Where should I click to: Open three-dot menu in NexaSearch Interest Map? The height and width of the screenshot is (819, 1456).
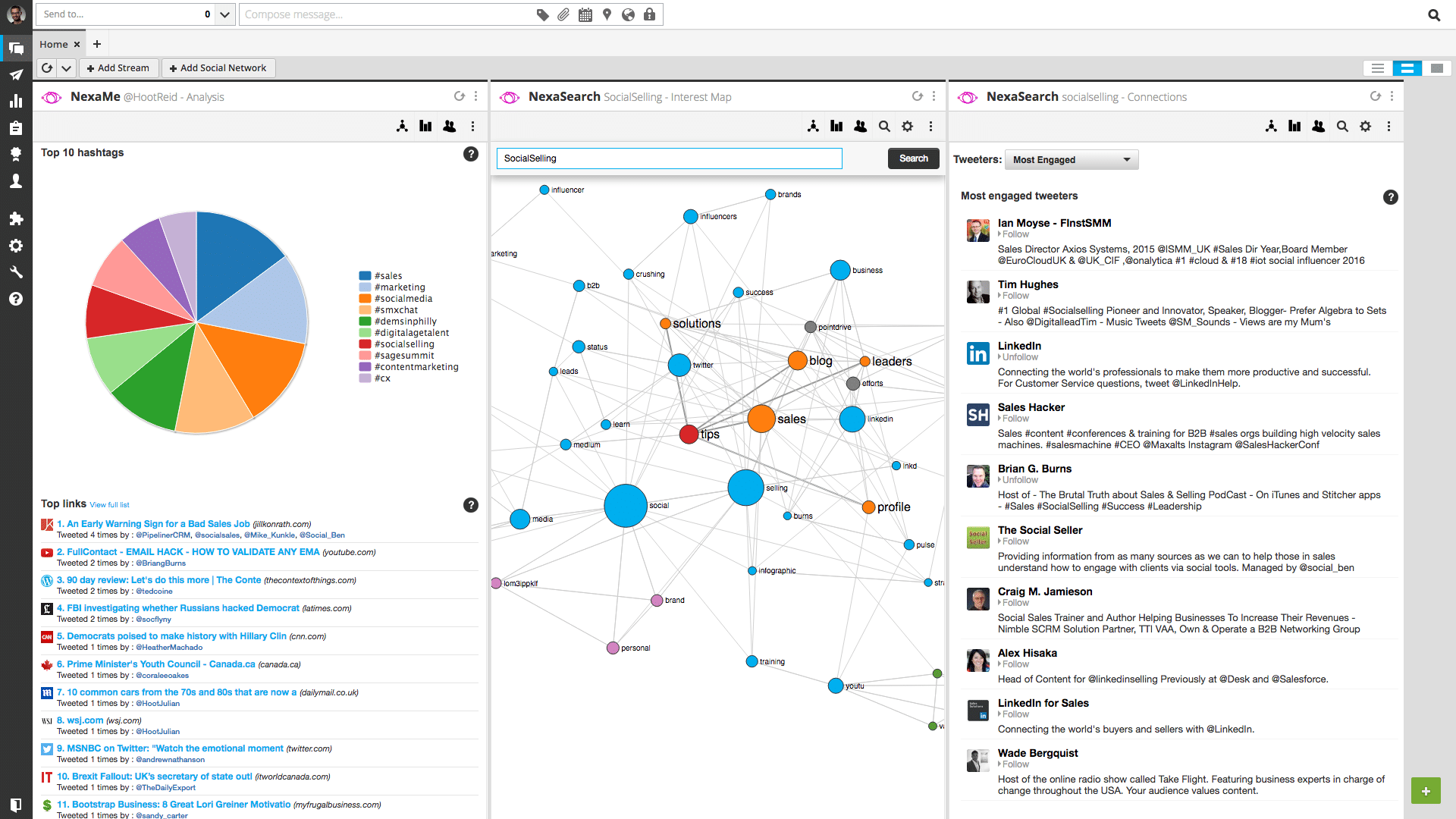pos(932,96)
